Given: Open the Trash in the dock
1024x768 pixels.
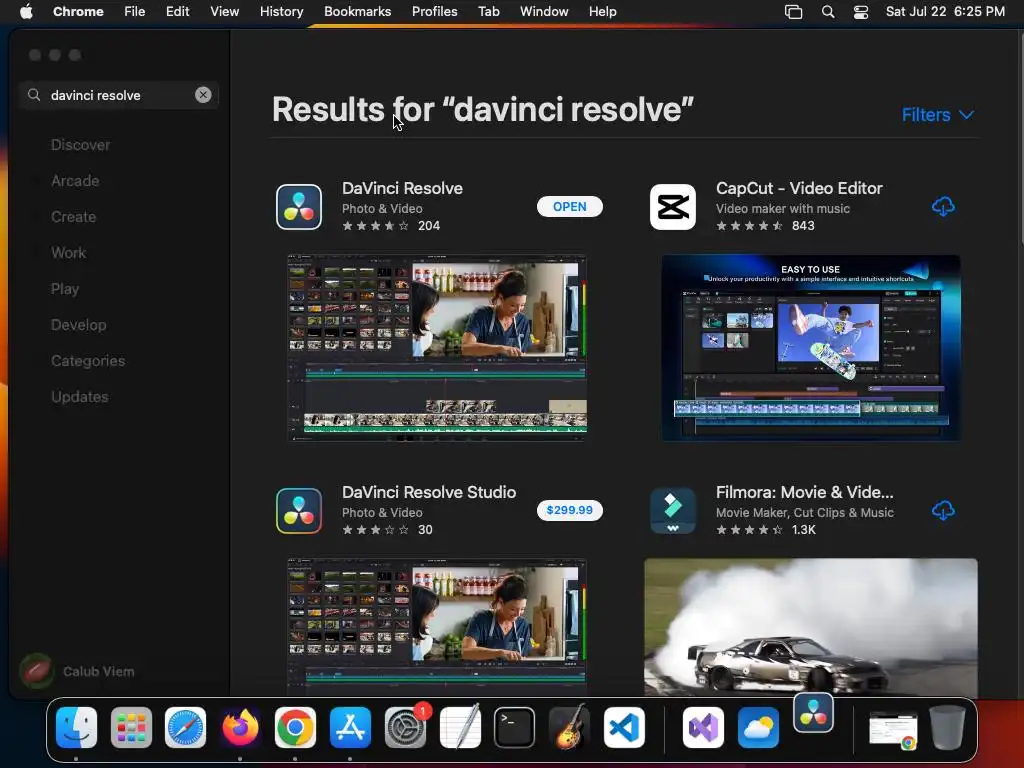Looking at the screenshot, I should click(948, 728).
